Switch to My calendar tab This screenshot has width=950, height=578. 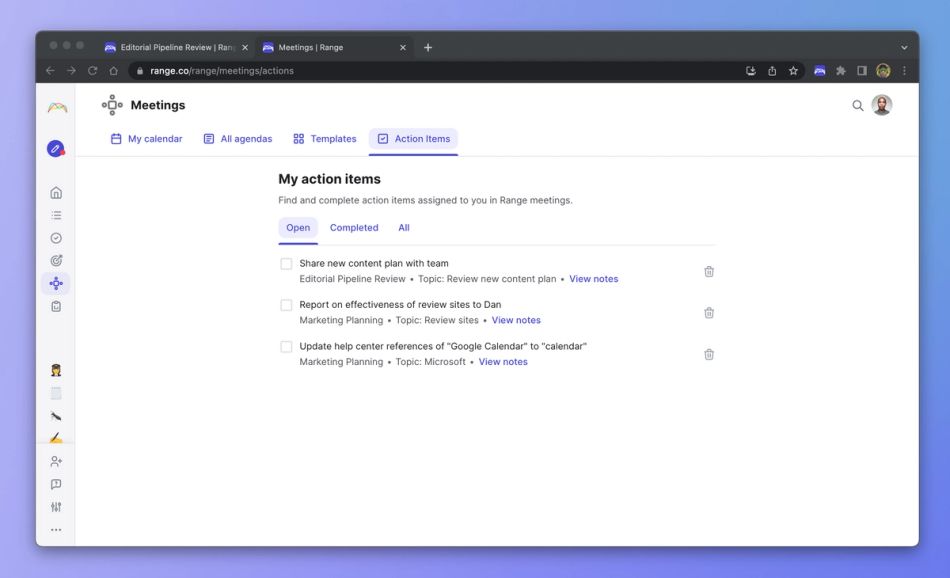click(x=146, y=139)
